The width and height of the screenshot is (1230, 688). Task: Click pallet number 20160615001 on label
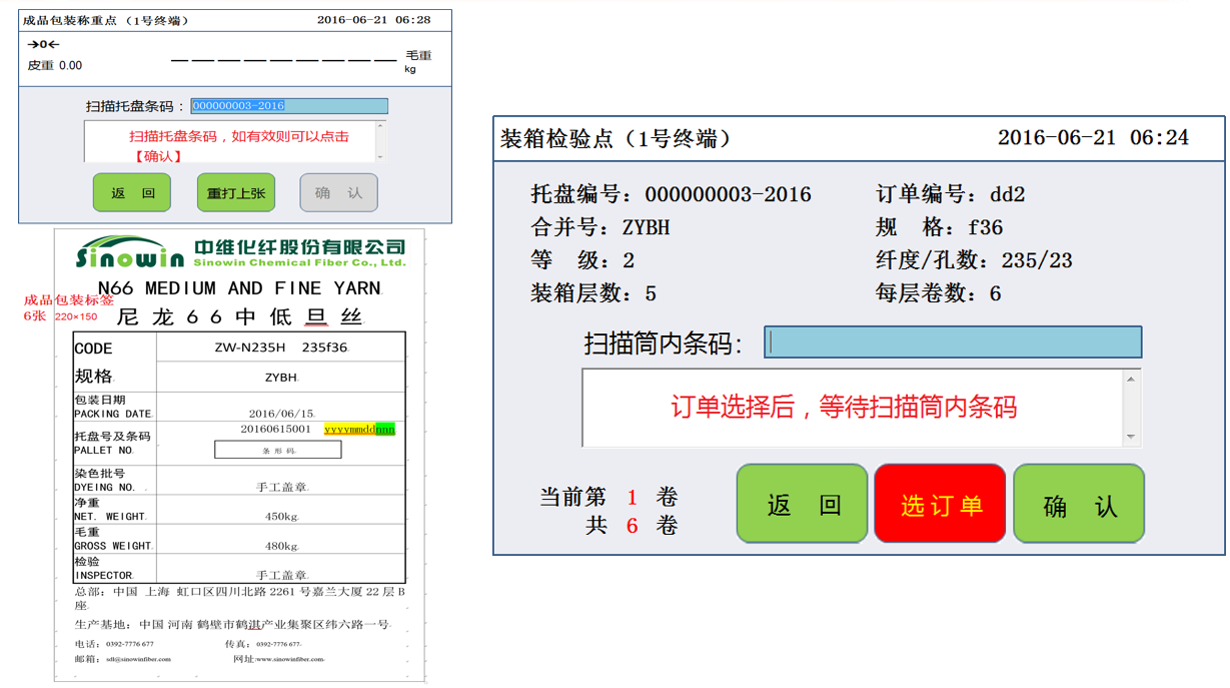pos(275,429)
